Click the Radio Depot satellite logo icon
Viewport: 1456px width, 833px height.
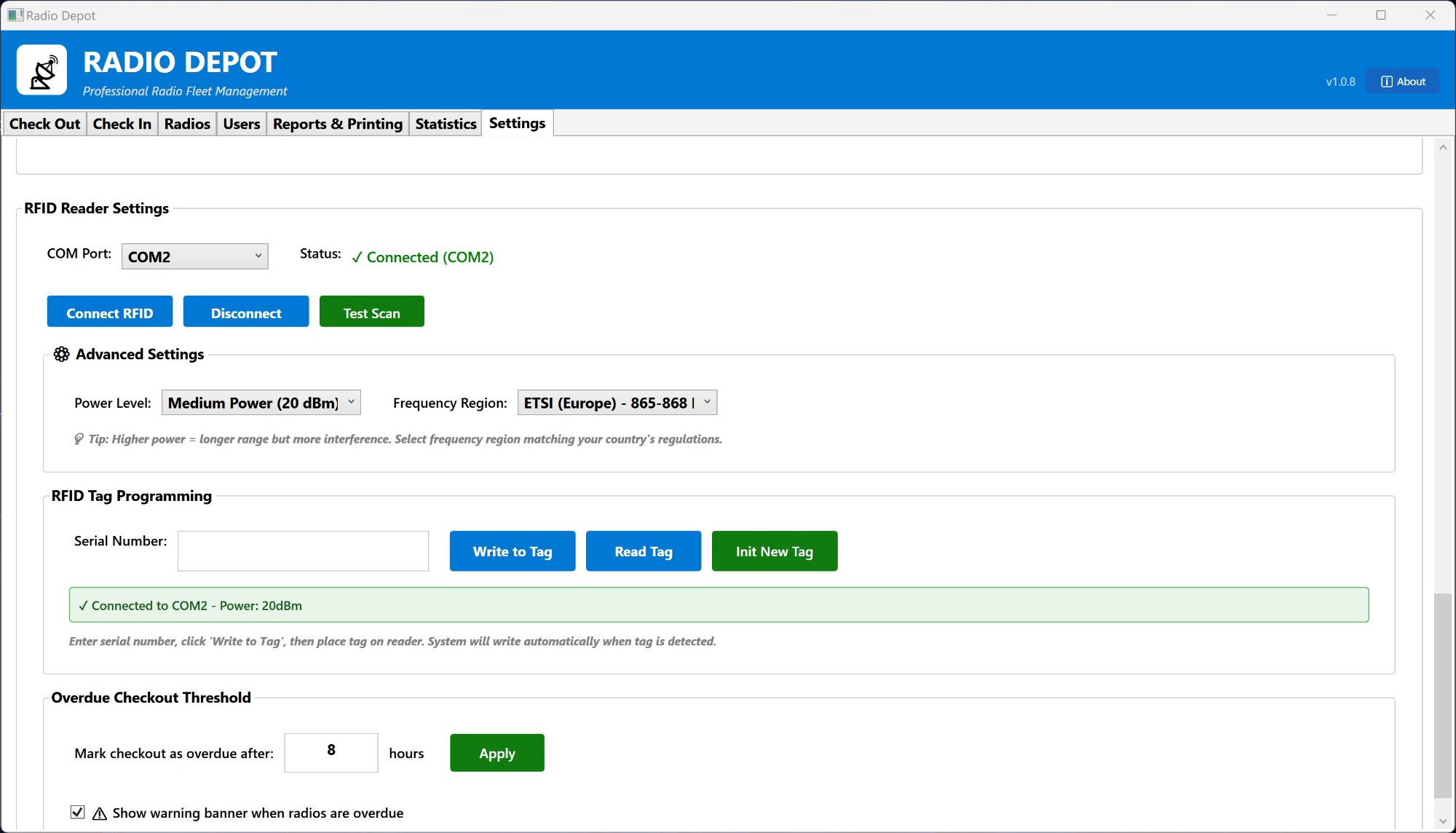tap(42, 71)
